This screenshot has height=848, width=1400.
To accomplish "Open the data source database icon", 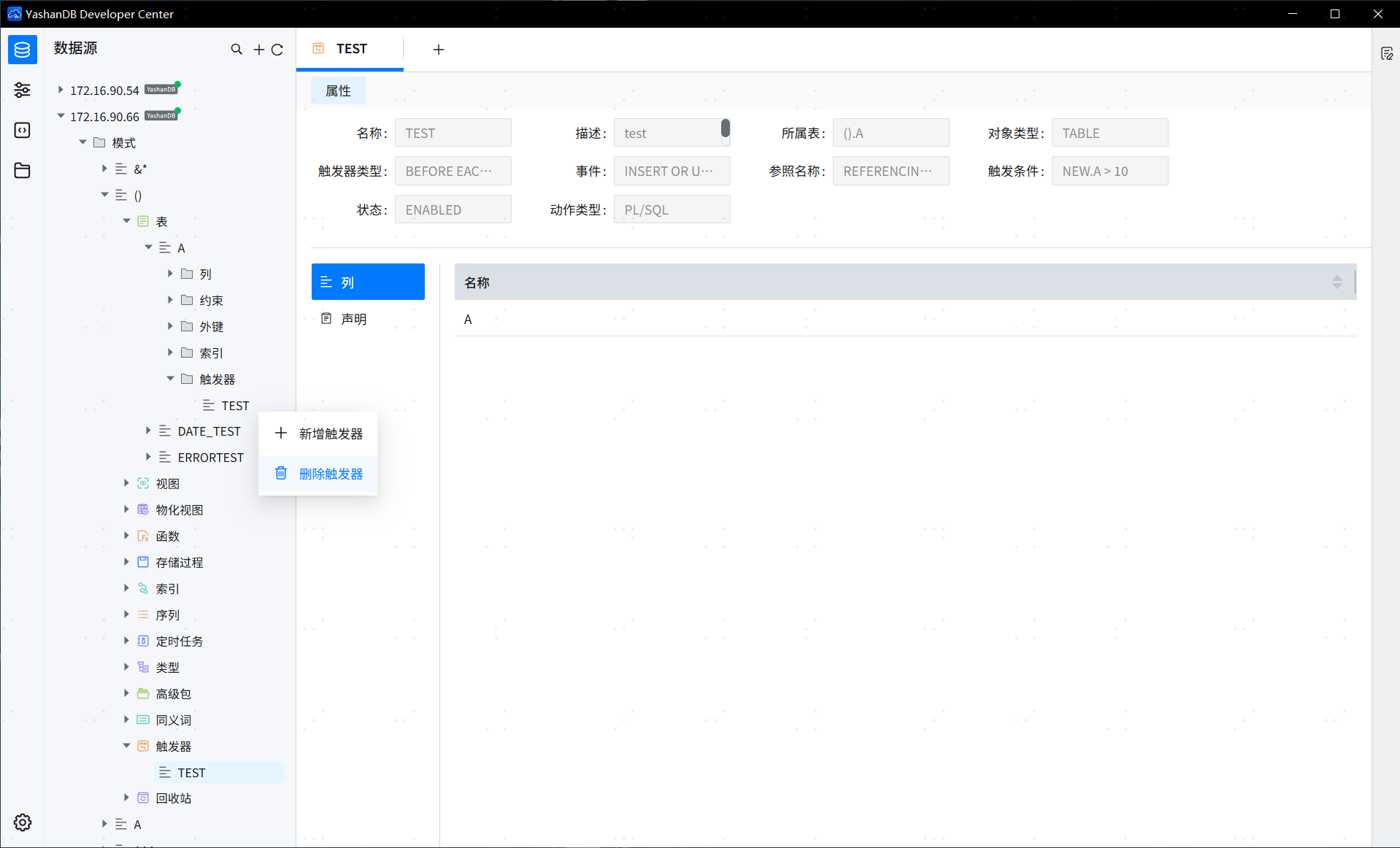I will pyautogui.click(x=23, y=50).
